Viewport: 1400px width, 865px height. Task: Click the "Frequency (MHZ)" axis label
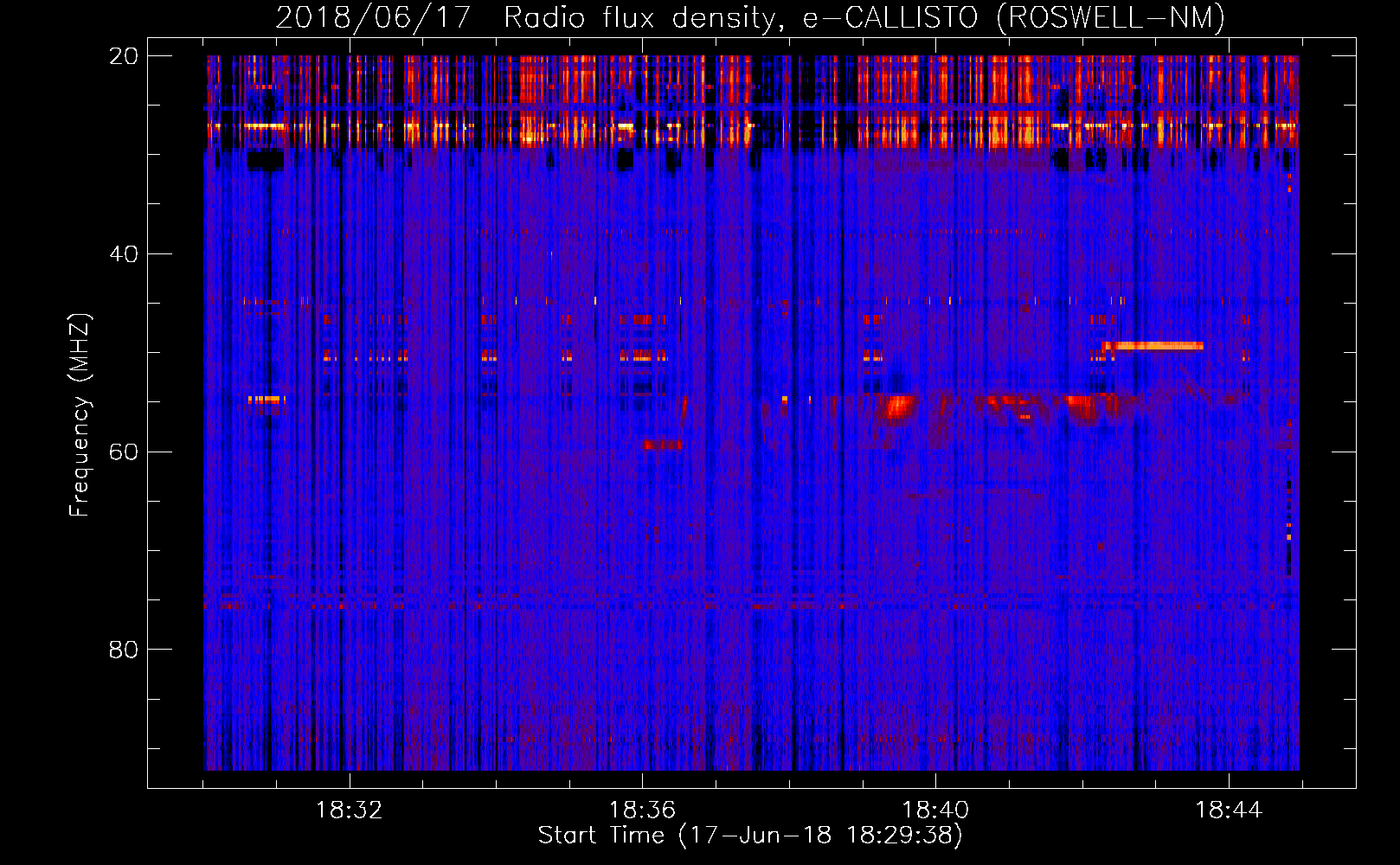80,415
